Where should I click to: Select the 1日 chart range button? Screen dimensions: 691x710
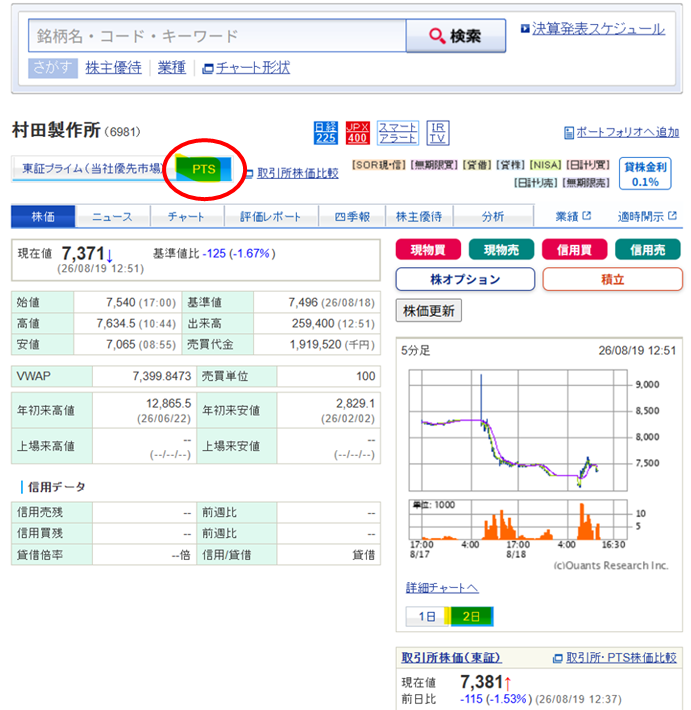click(427, 617)
